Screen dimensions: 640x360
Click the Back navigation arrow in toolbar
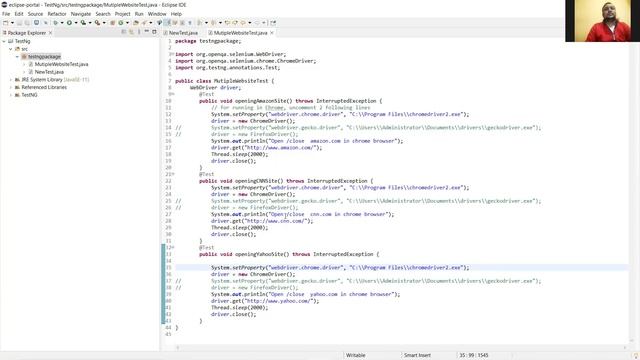243,23
